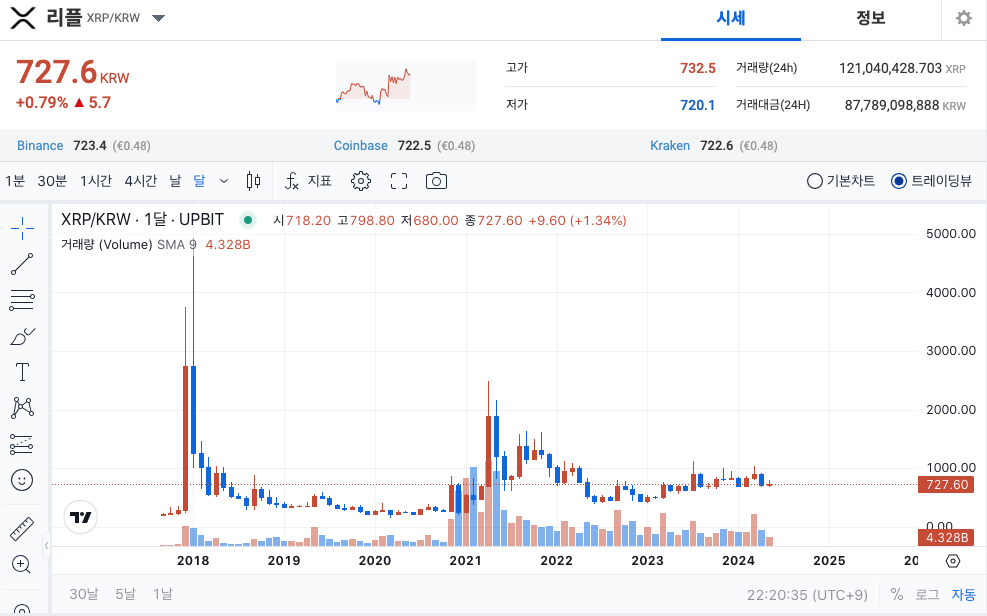987x616 pixels.
Task: Set the chart range to 1달
Action: (x=162, y=594)
